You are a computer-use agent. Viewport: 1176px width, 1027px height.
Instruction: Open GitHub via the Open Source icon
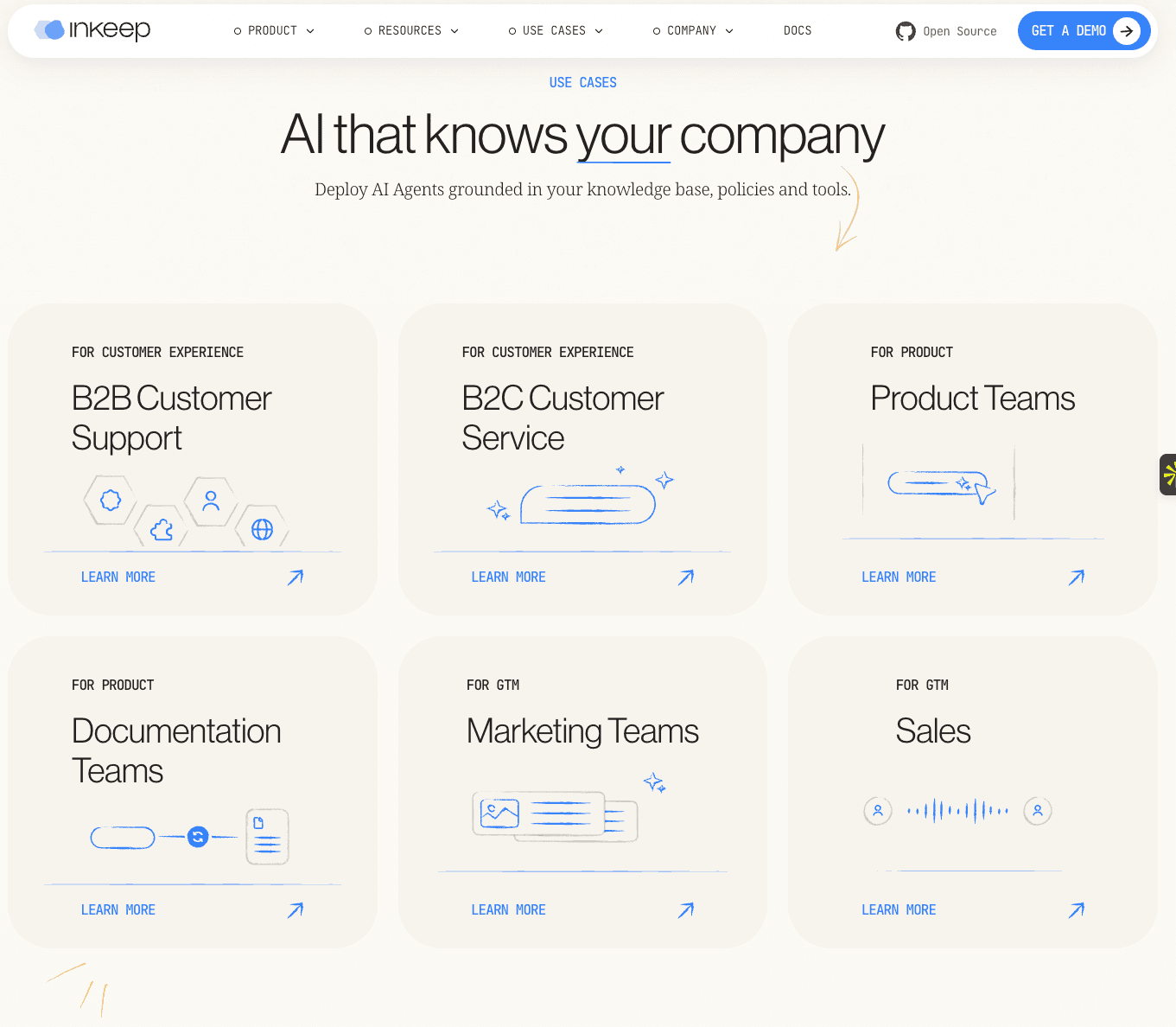tap(905, 31)
